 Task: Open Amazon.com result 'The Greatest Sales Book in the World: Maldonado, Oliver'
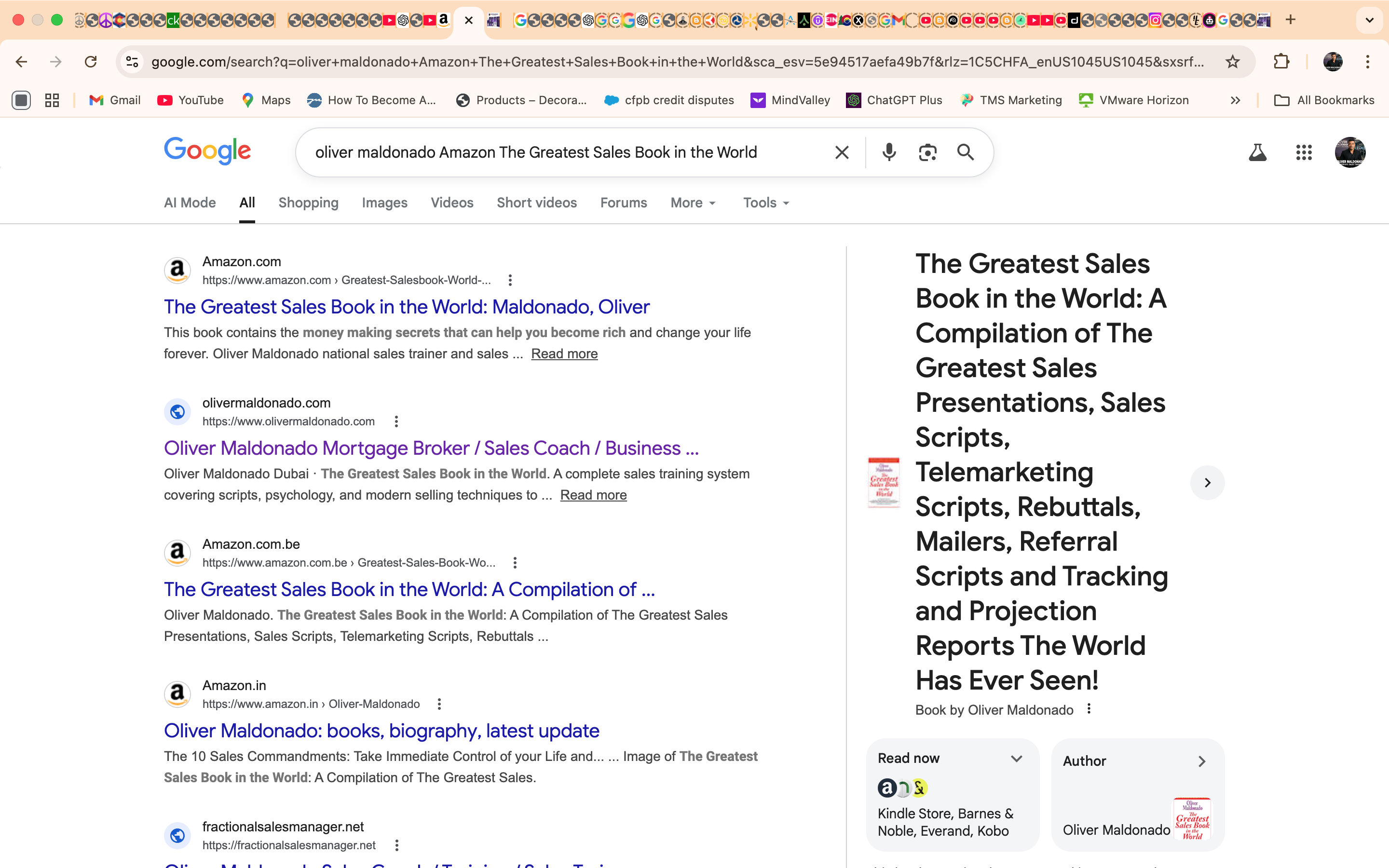(407, 307)
